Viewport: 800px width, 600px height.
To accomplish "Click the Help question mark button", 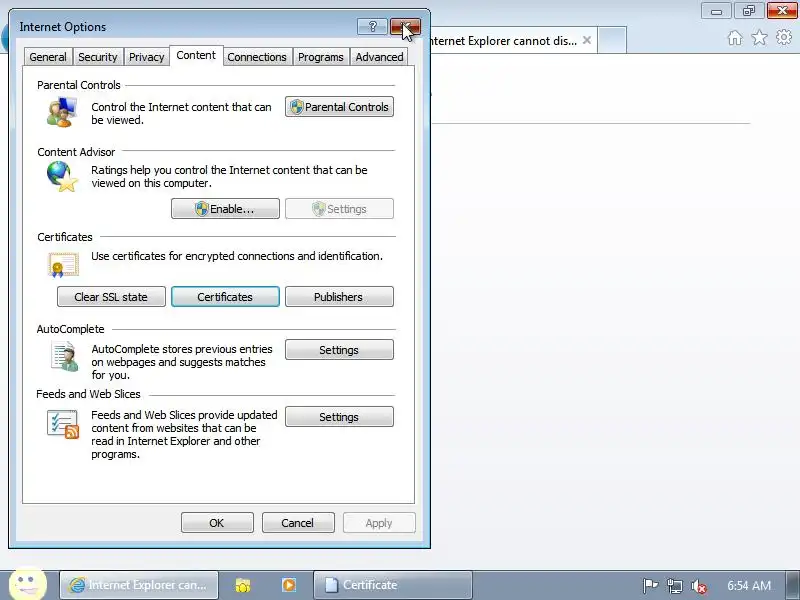I will [372, 27].
